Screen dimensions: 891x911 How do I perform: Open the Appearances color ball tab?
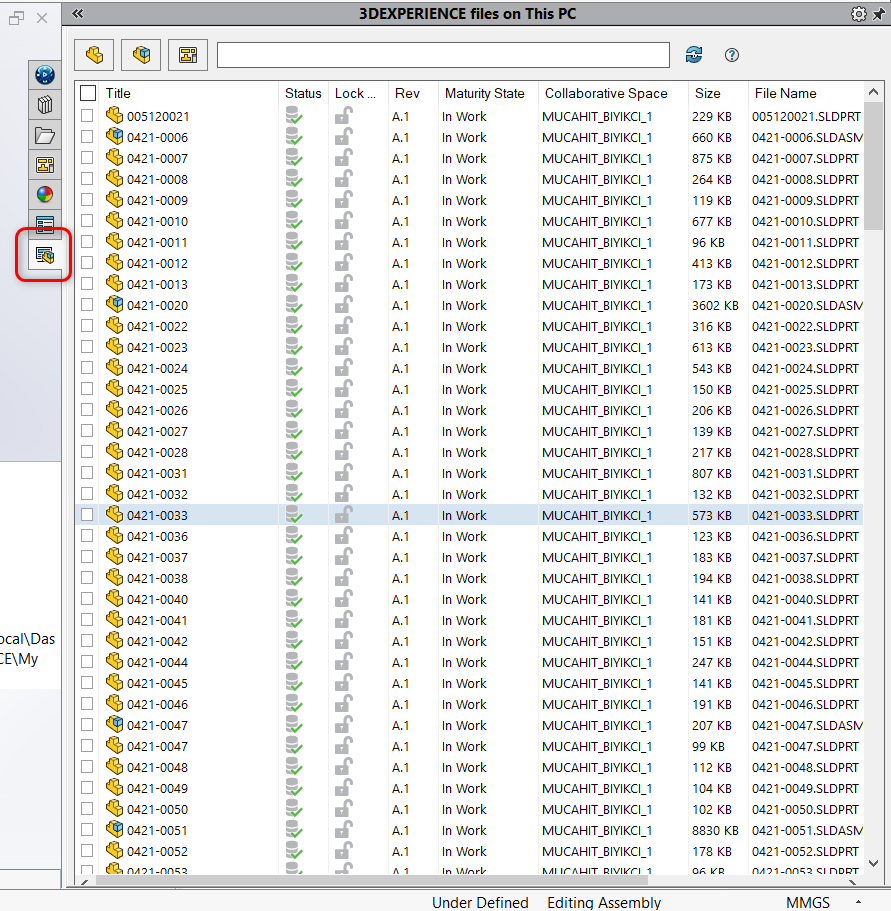pos(45,195)
